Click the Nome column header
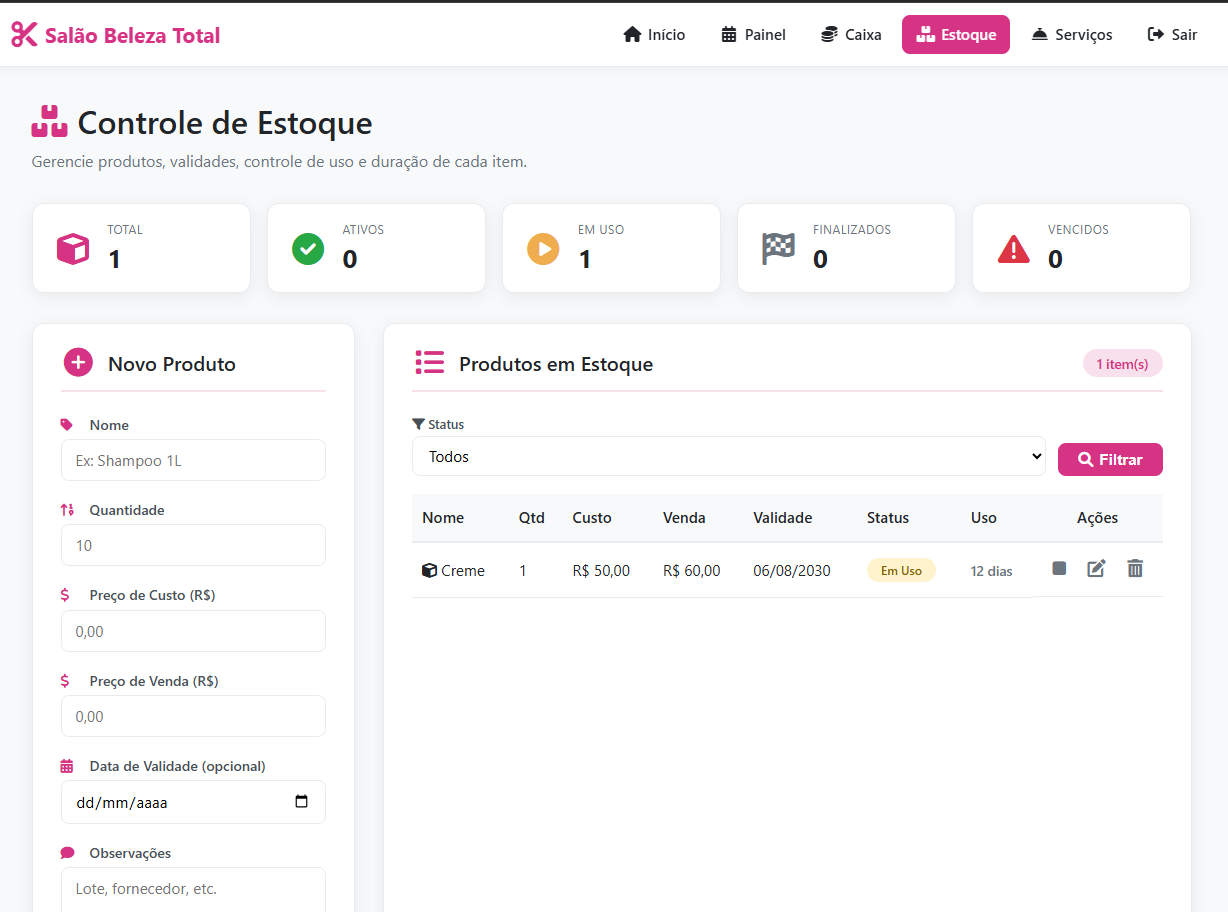This screenshot has width=1228, height=912. pyautogui.click(x=443, y=518)
